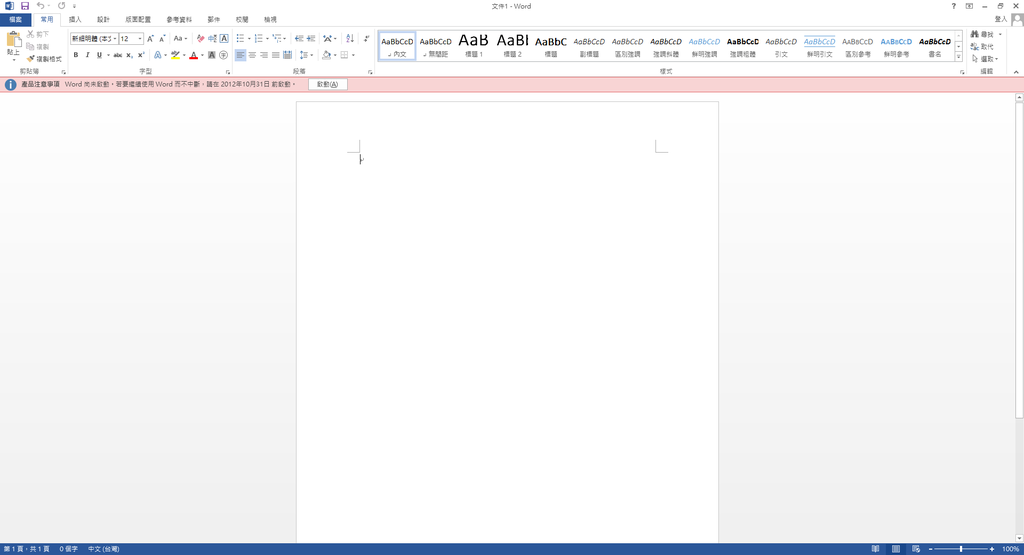Click the red font color button

pyautogui.click(x=193, y=55)
